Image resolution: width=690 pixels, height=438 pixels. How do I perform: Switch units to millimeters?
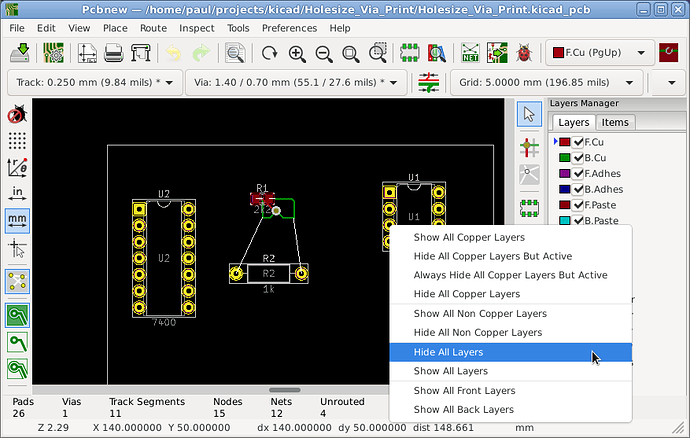17,221
